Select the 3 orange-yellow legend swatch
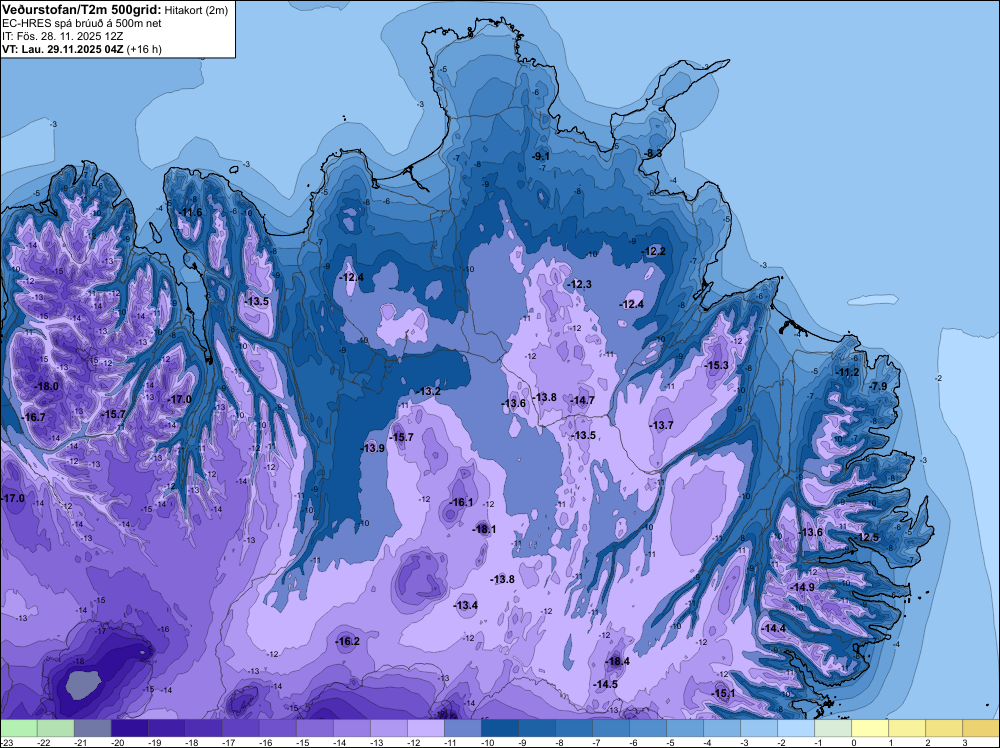 pos(980,728)
